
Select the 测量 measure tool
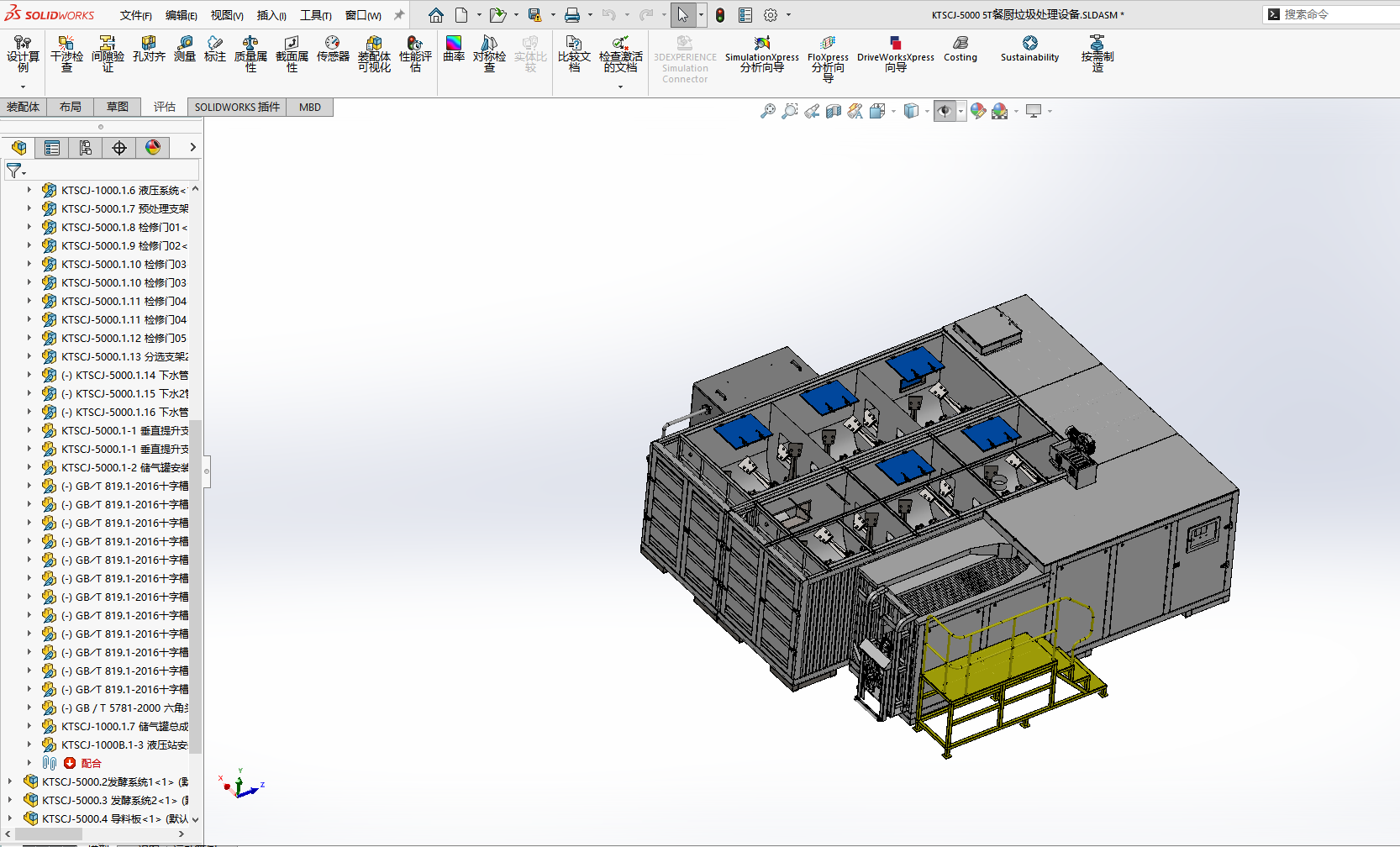pyautogui.click(x=184, y=49)
